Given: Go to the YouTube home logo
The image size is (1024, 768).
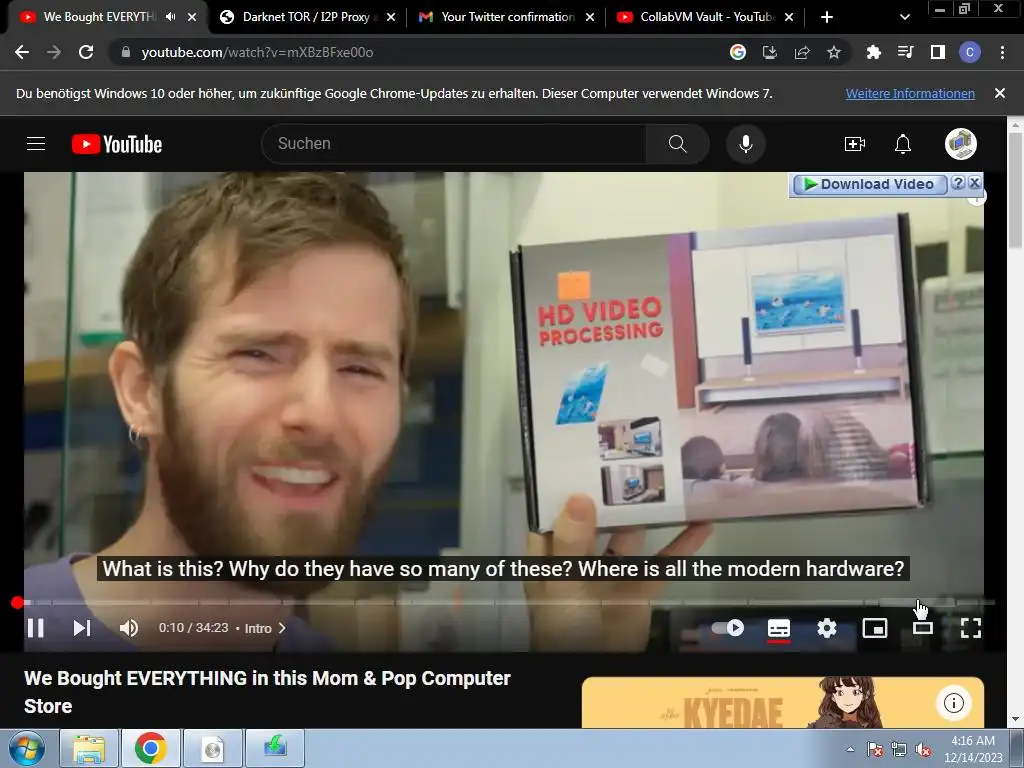Looking at the screenshot, I should click(x=117, y=144).
